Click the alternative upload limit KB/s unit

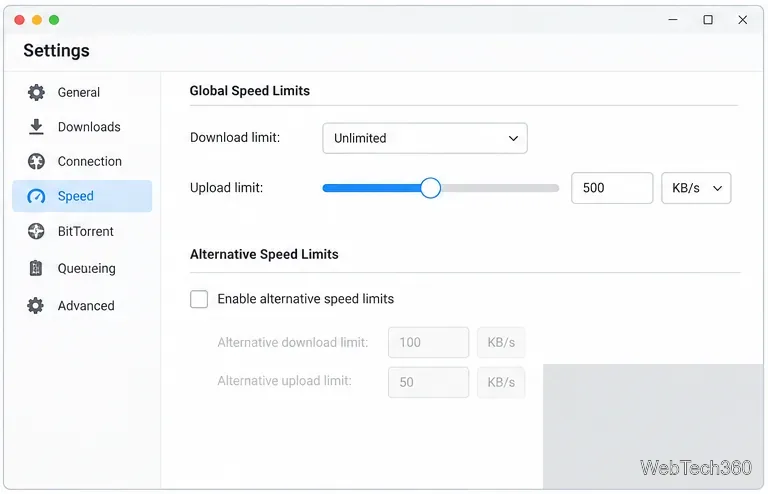point(501,382)
